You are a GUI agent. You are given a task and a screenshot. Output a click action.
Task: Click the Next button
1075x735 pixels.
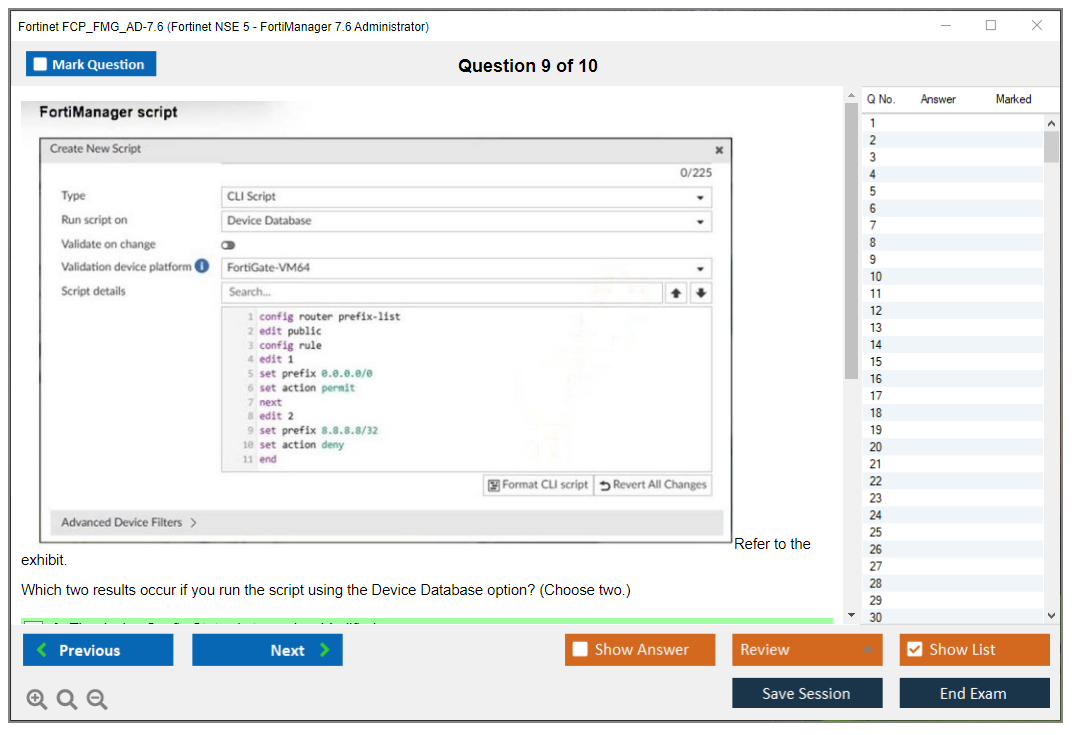click(x=267, y=649)
